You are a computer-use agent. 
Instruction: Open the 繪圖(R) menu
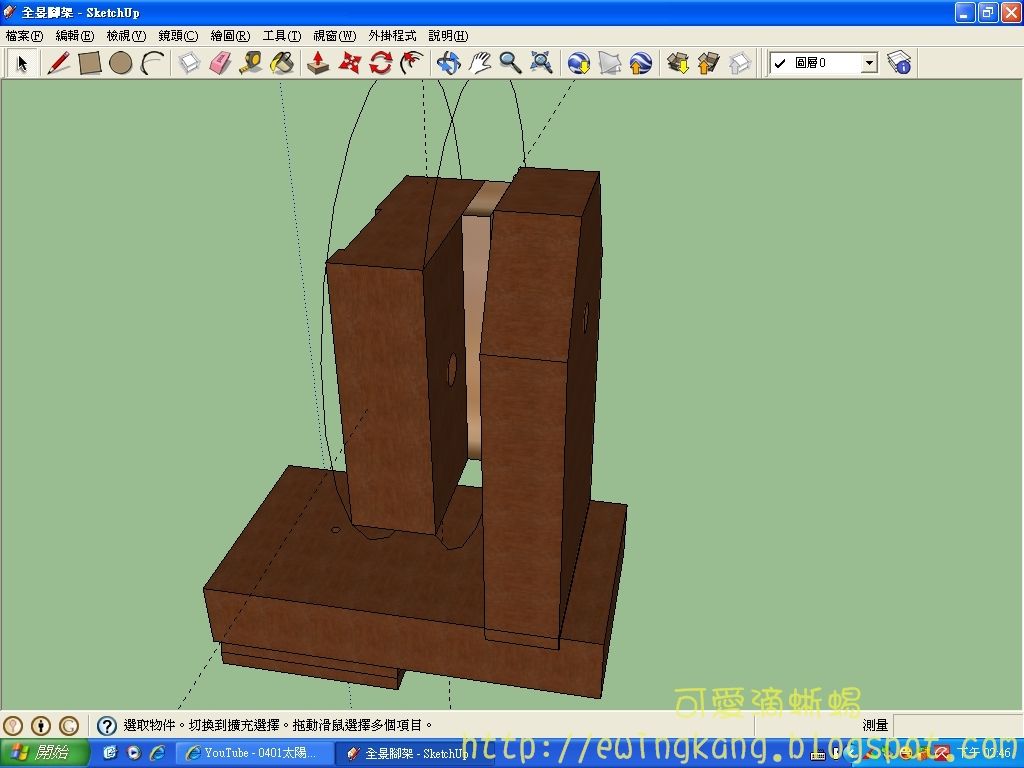click(231, 36)
